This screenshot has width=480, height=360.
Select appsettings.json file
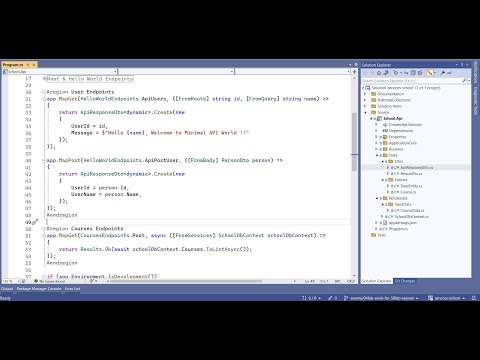(x=403, y=223)
